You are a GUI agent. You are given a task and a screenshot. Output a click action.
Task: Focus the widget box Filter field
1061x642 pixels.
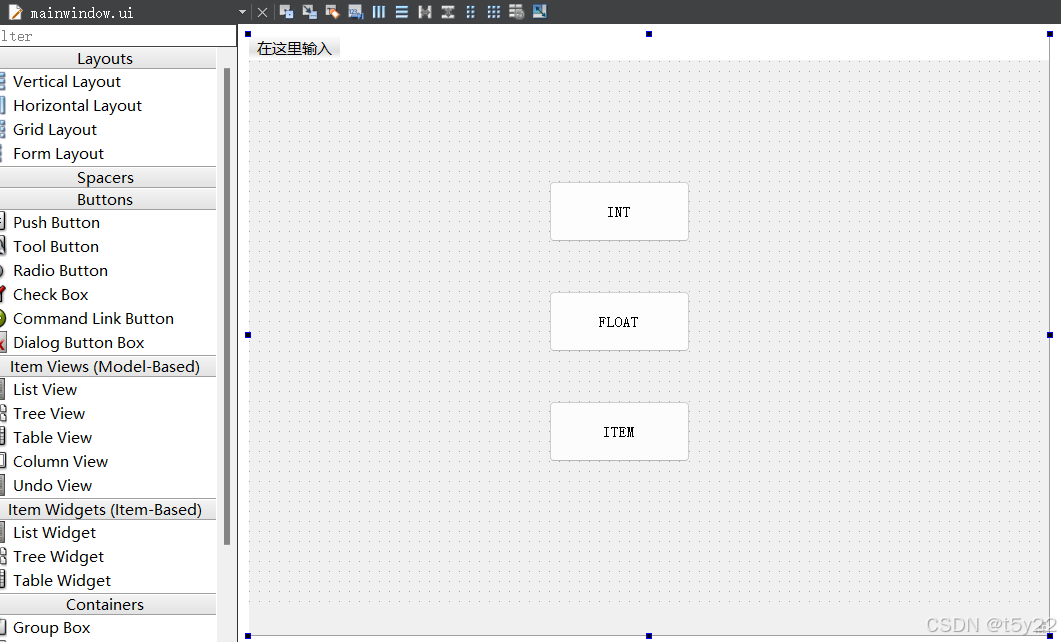point(118,36)
